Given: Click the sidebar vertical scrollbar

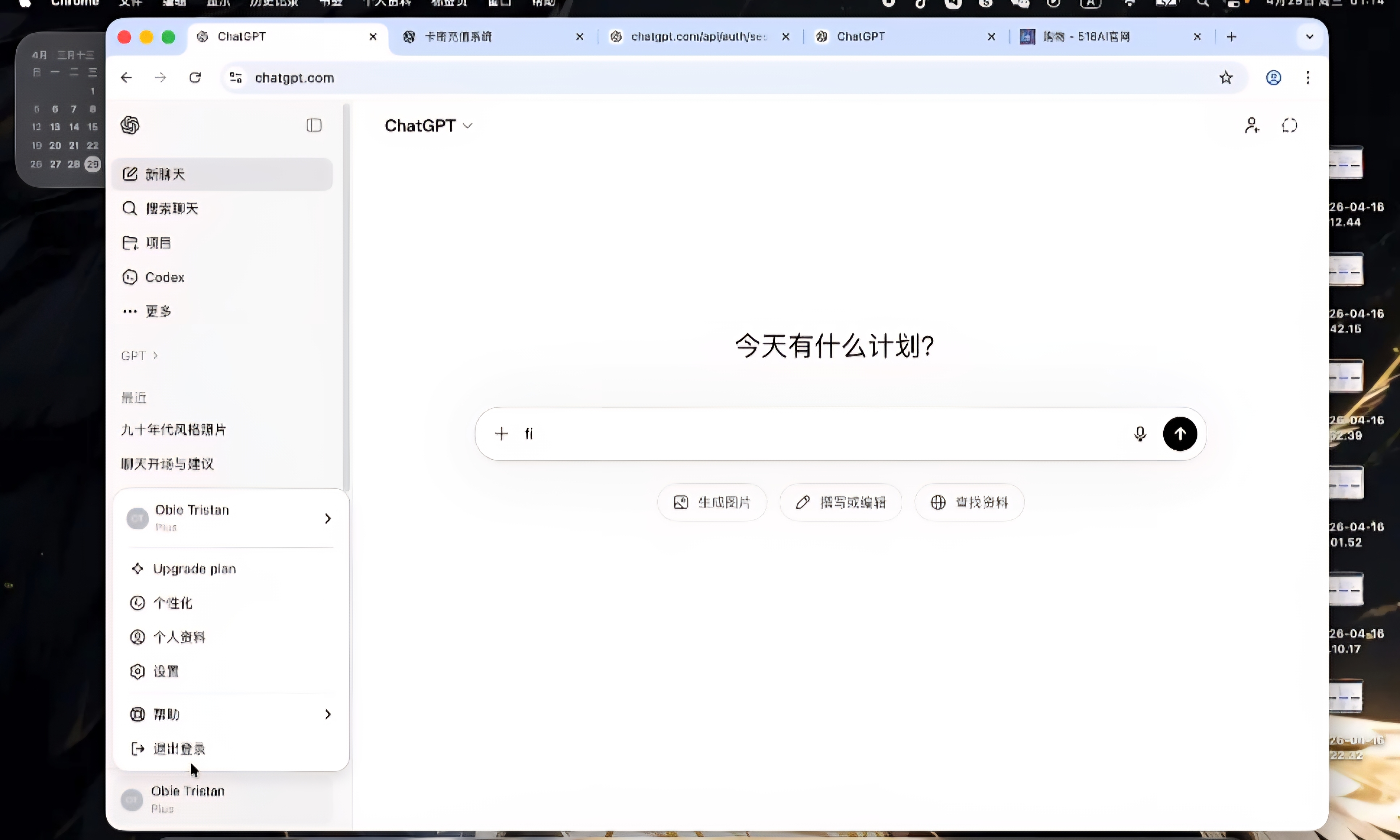Looking at the screenshot, I should [346, 297].
